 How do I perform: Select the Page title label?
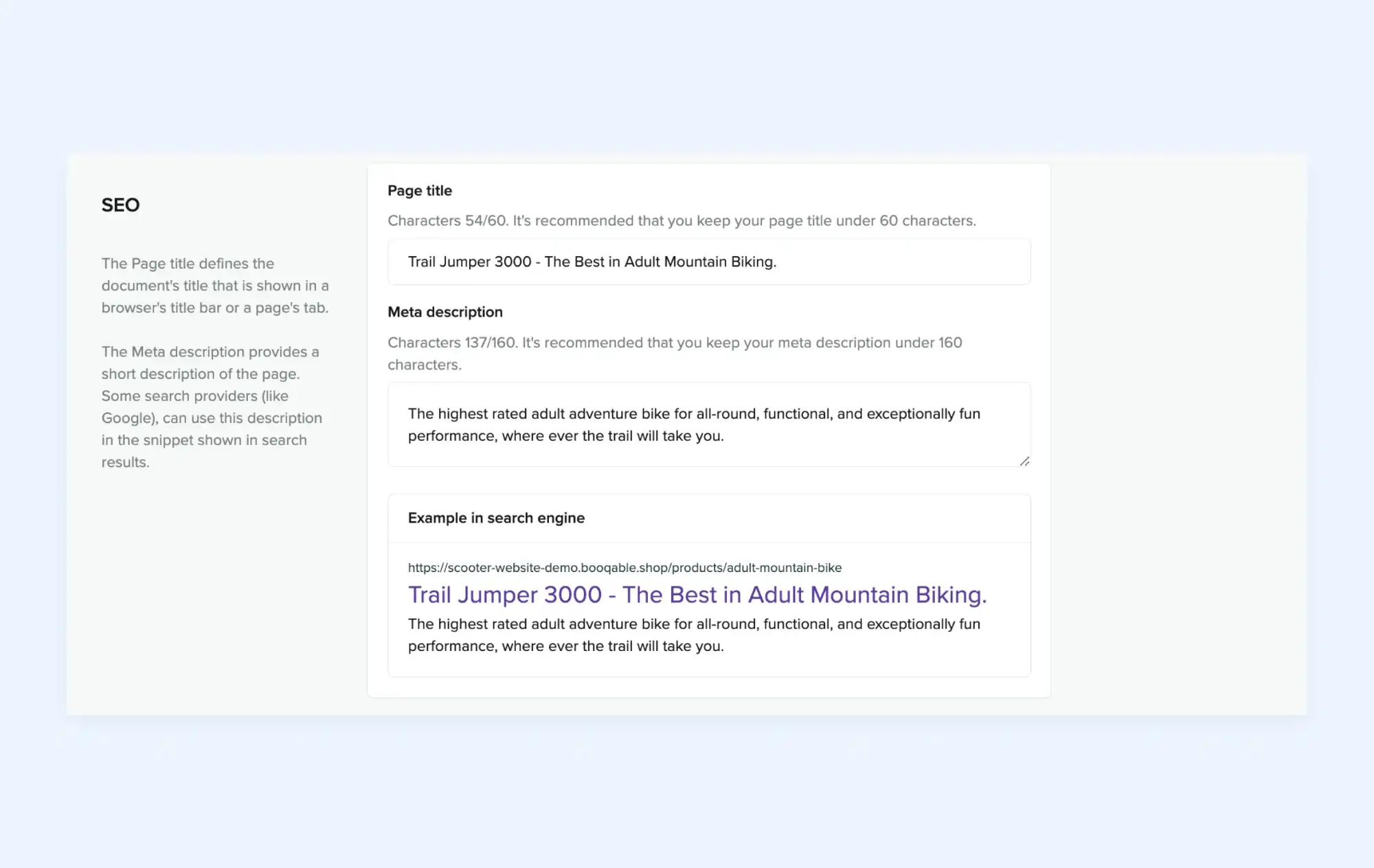click(420, 191)
